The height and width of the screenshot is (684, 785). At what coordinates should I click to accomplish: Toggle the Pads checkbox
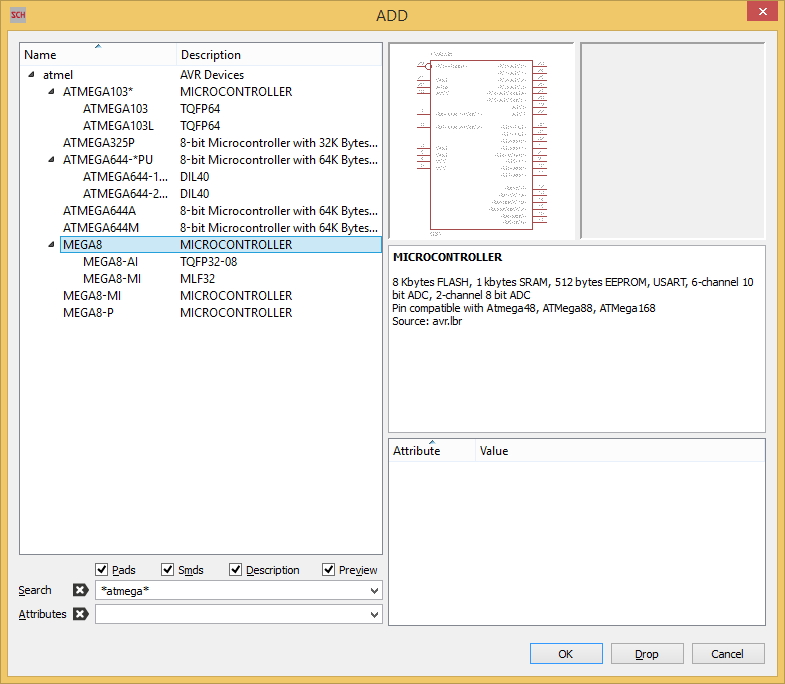[102, 569]
